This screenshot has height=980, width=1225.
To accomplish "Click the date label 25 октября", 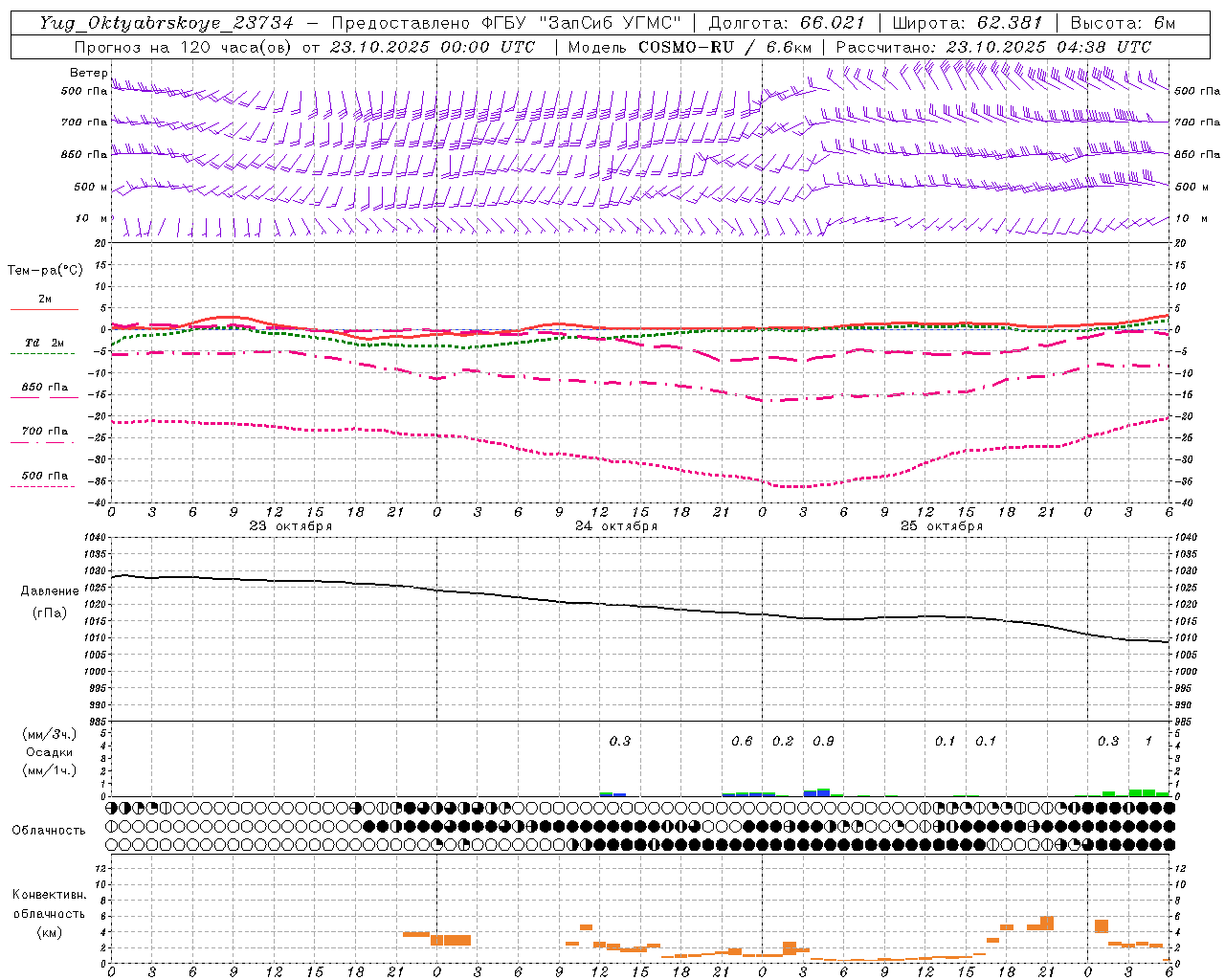I will 942,526.
